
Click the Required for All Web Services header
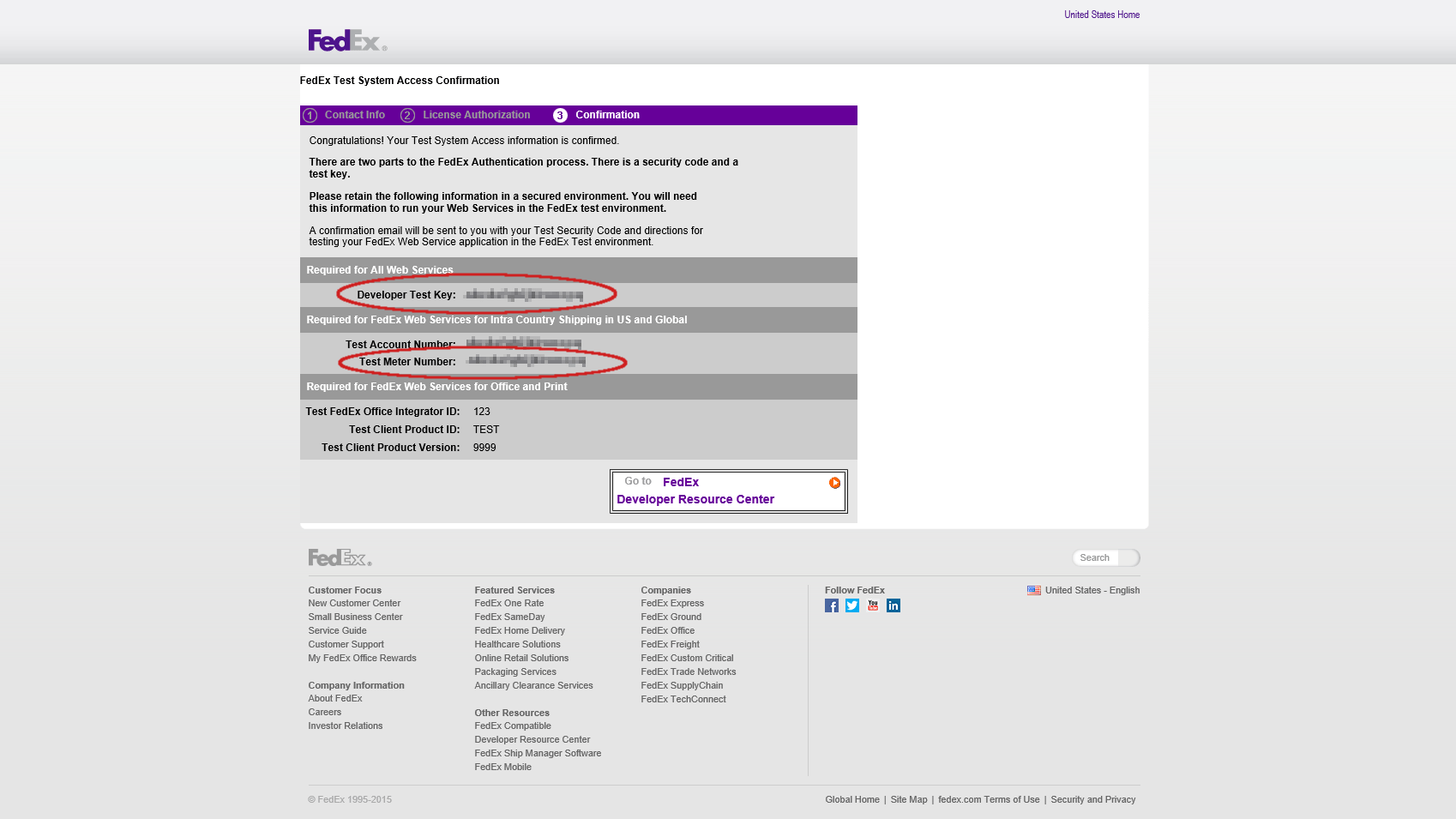[380, 270]
